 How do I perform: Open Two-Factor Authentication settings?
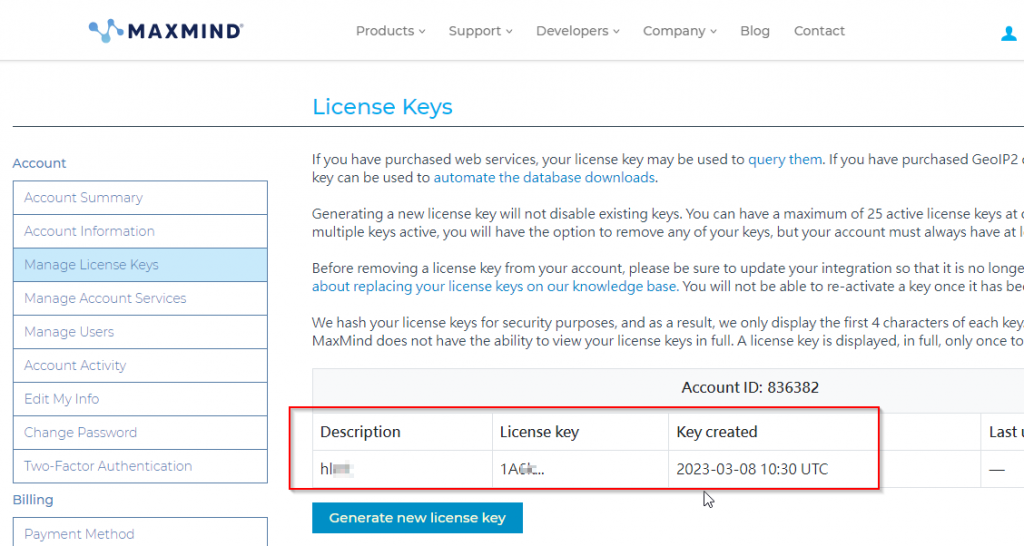pyautogui.click(x=140, y=466)
